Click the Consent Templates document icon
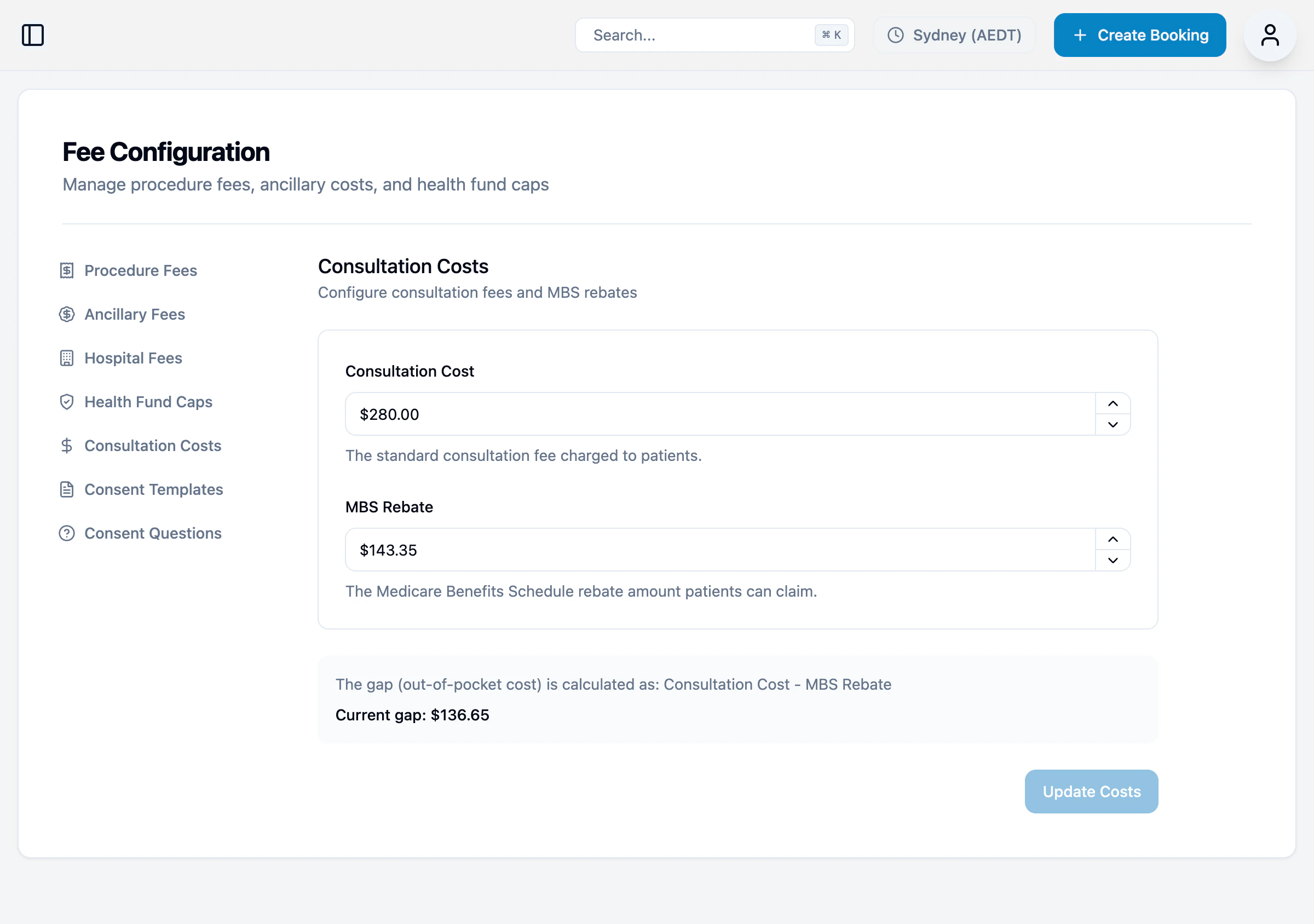 [x=67, y=489]
